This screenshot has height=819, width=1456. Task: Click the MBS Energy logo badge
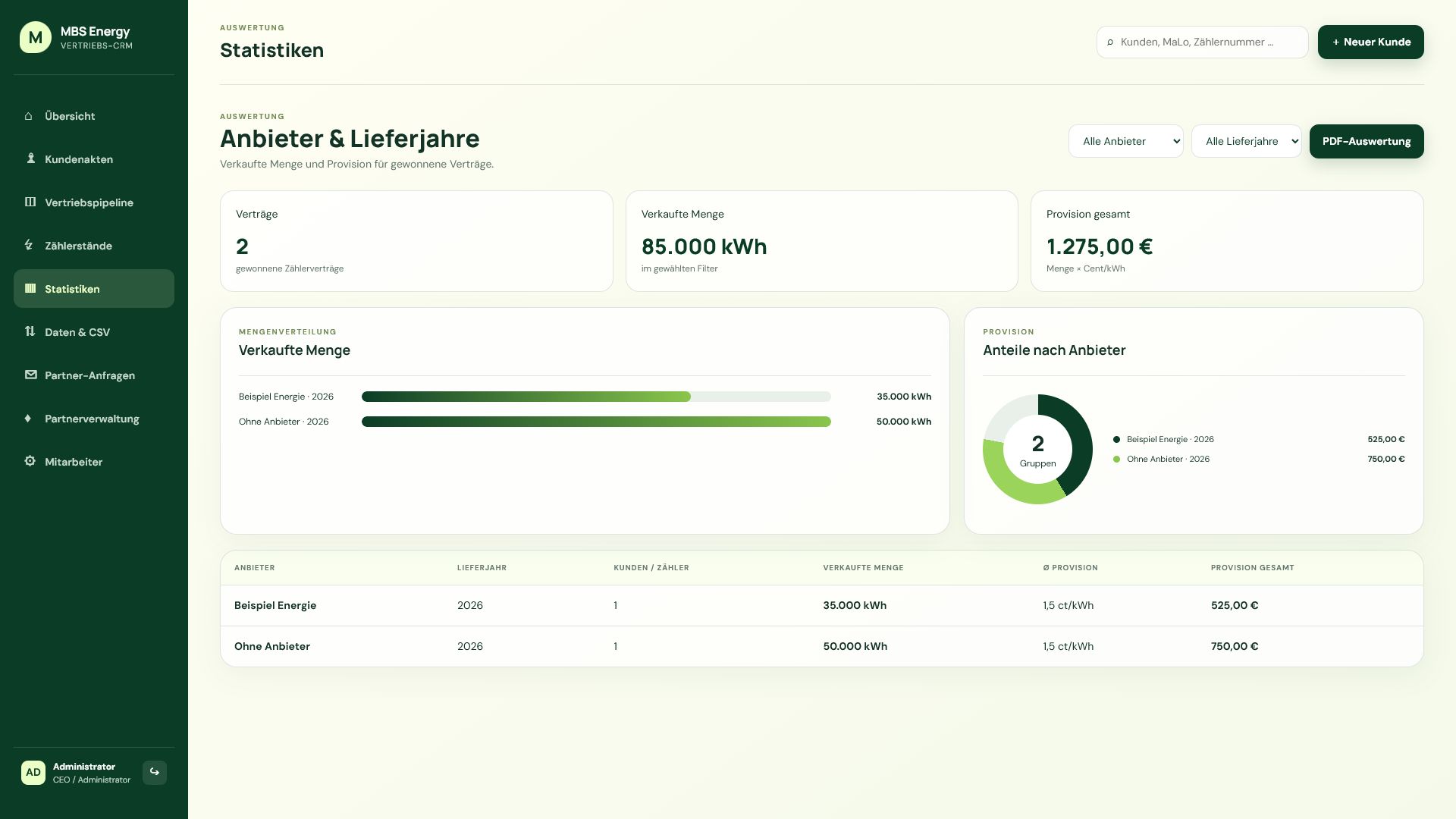click(x=36, y=37)
